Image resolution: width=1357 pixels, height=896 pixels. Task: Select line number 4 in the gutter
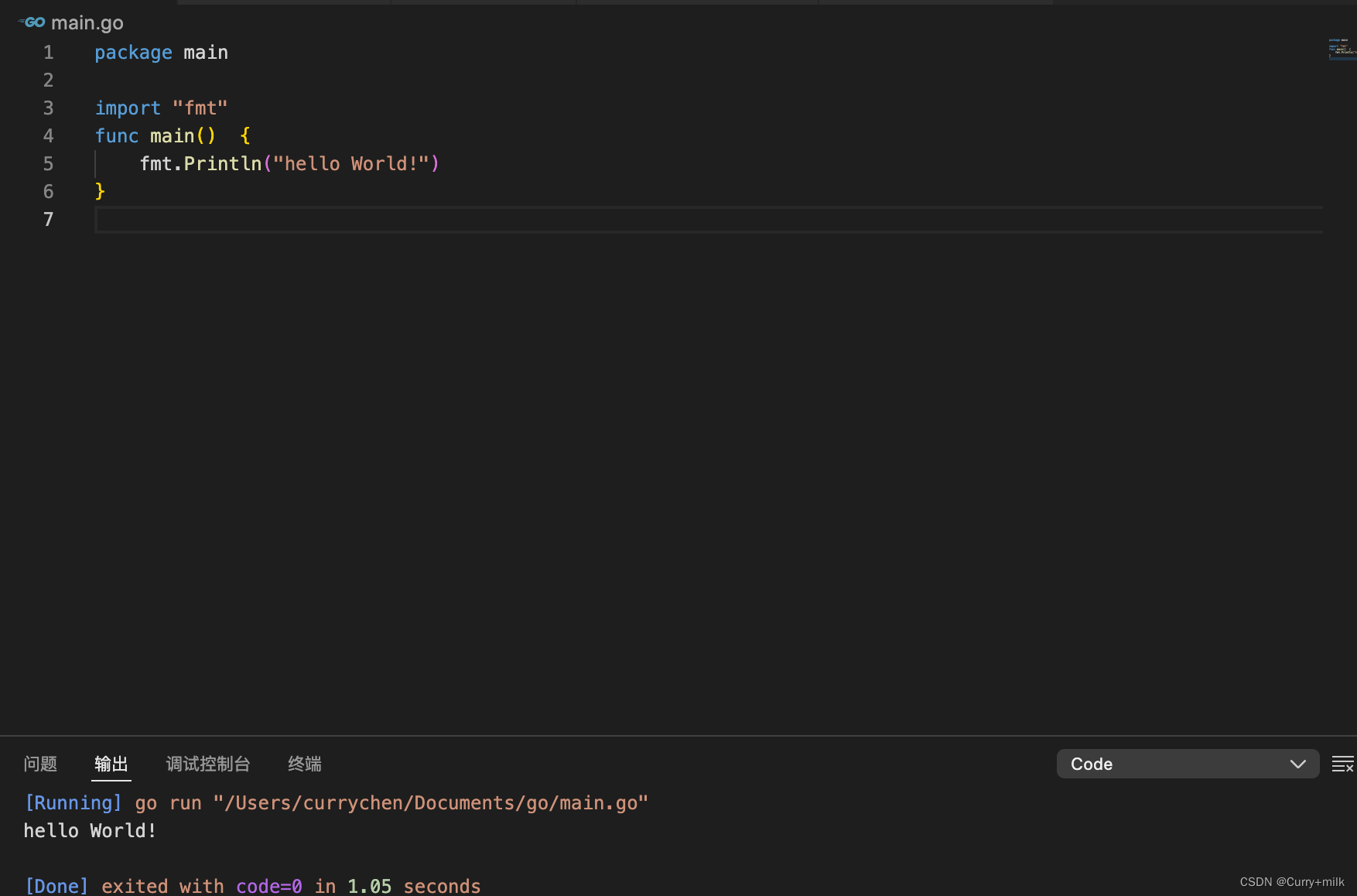tap(48, 136)
